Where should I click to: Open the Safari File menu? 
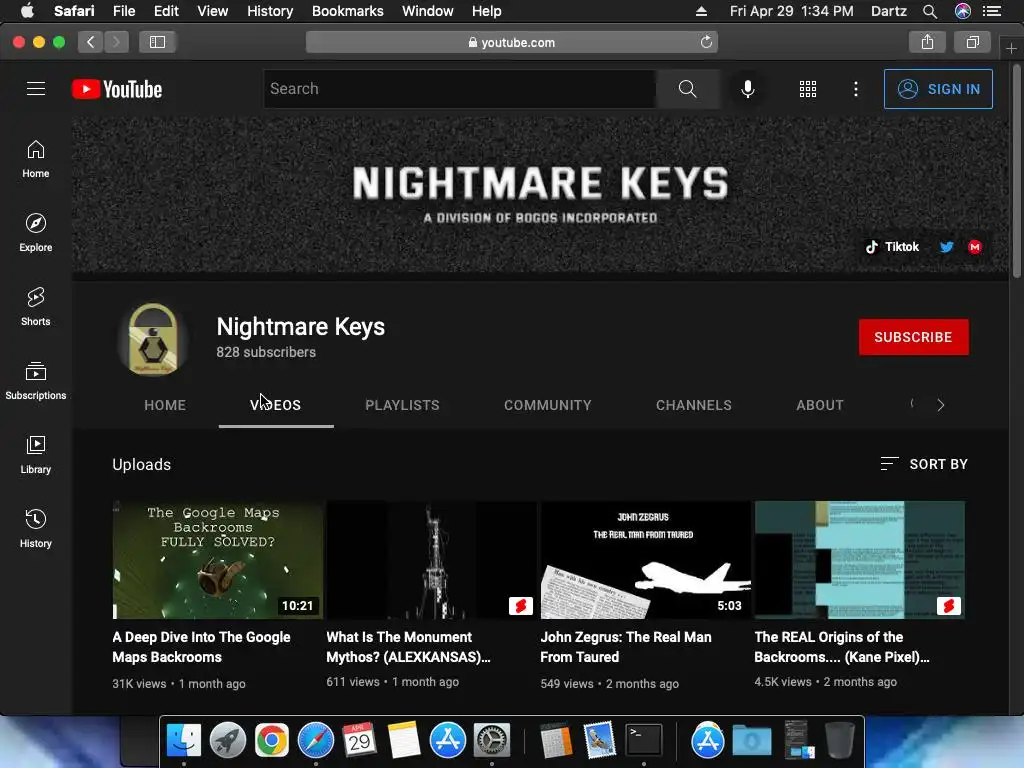[123, 11]
